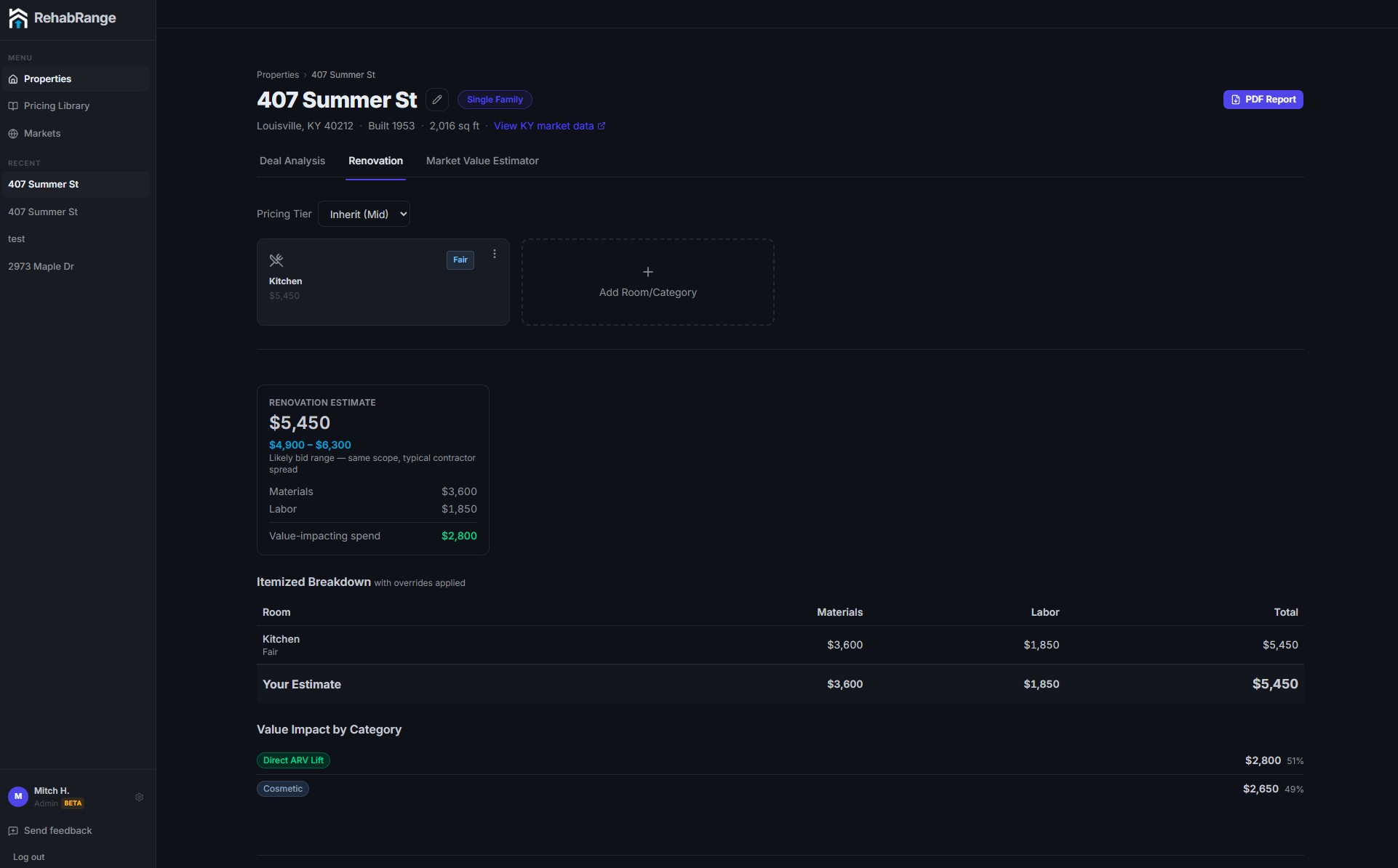
Task: Go to Properties in the sidebar menu
Action: tap(76, 79)
